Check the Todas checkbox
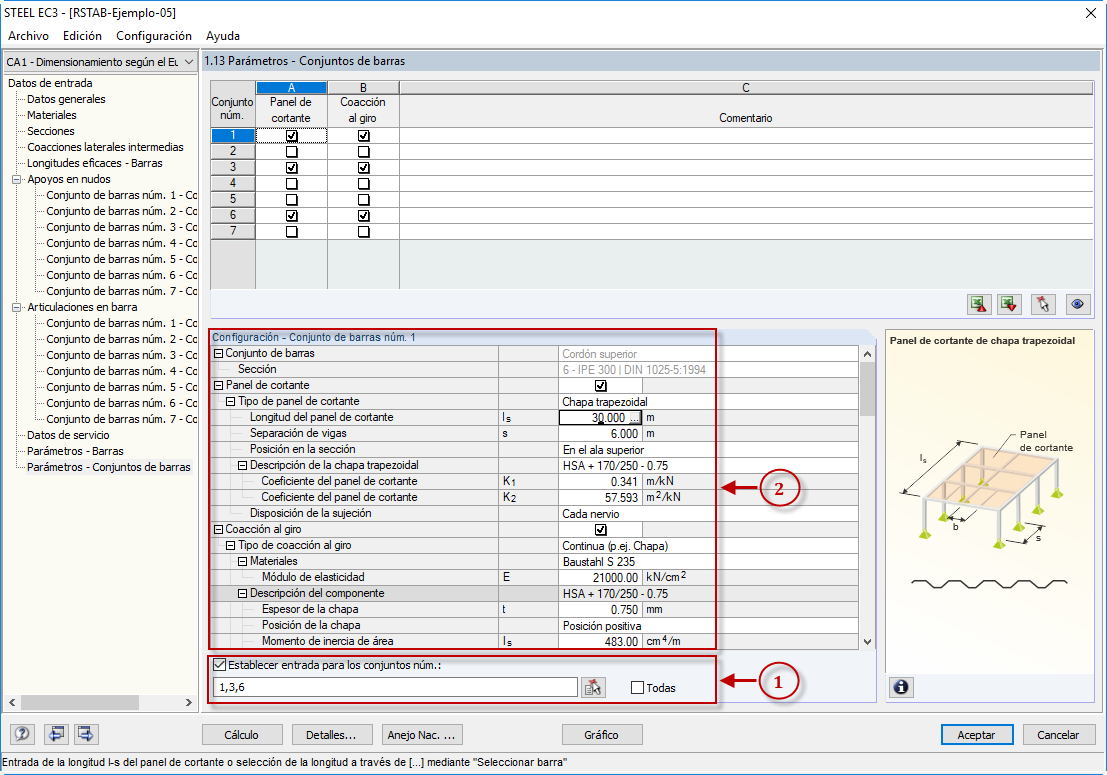Viewport: 1107px width, 775px height. [x=638, y=687]
